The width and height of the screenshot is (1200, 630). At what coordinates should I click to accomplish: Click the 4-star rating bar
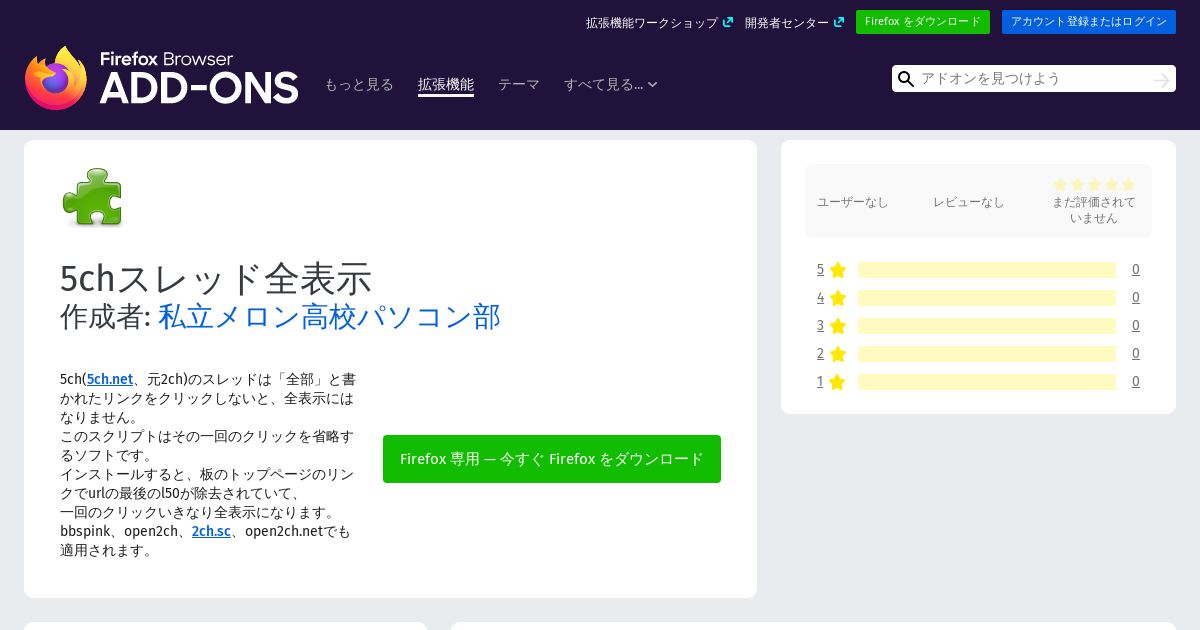(987, 298)
